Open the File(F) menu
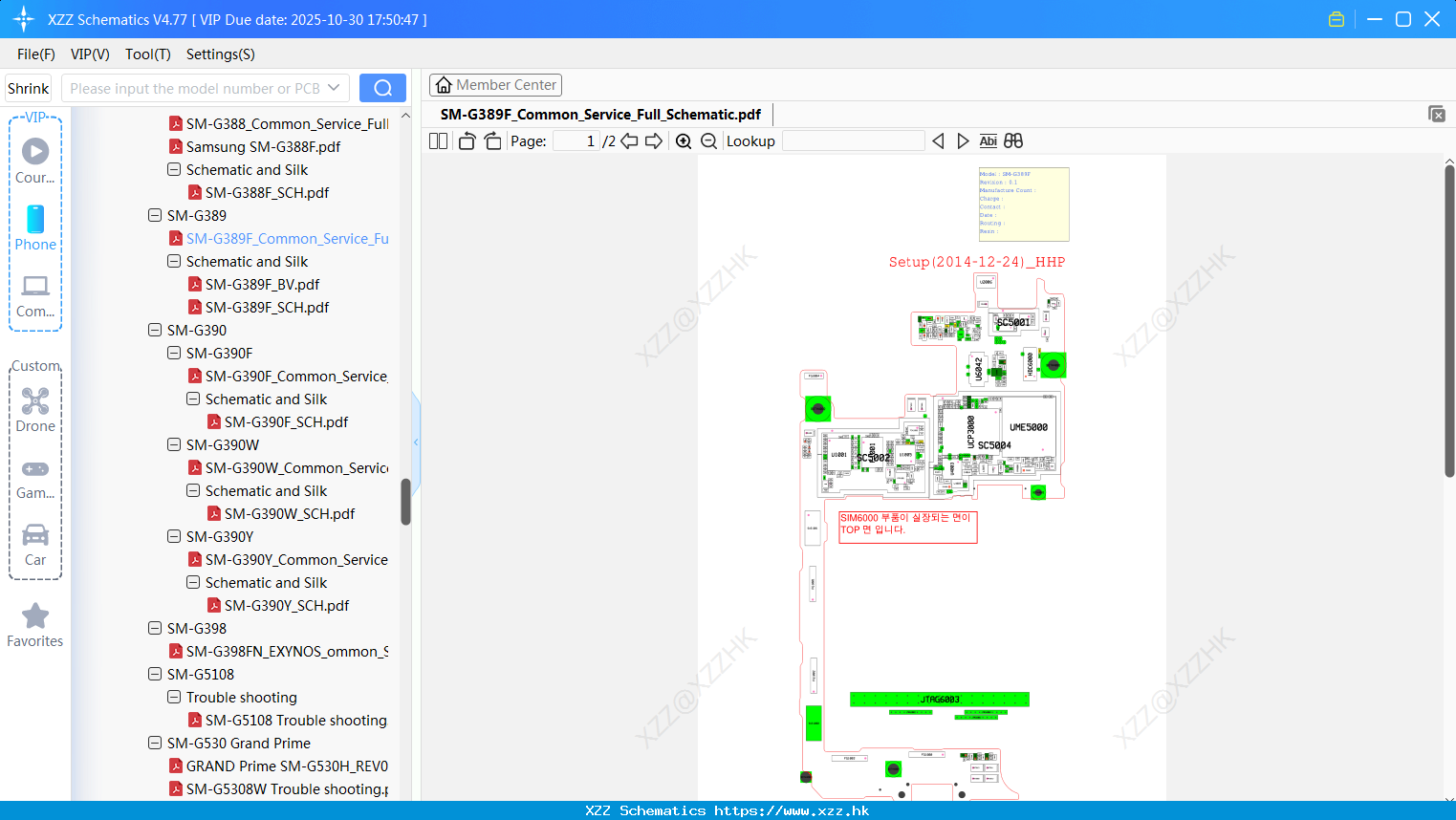Viewport: 1456px width, 820px height. tap(36, 54)
